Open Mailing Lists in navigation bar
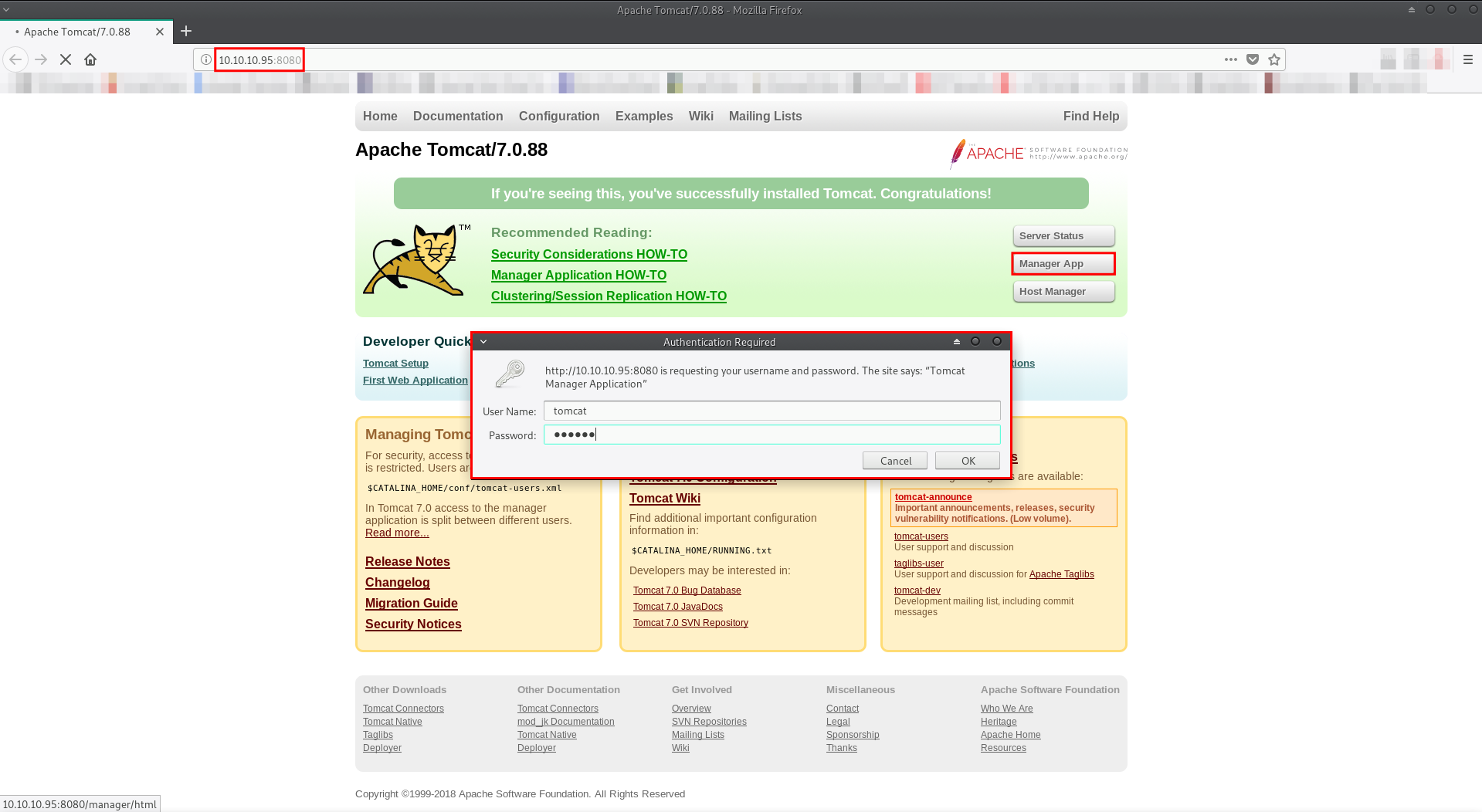1482x812 pixels. [765, 116]
